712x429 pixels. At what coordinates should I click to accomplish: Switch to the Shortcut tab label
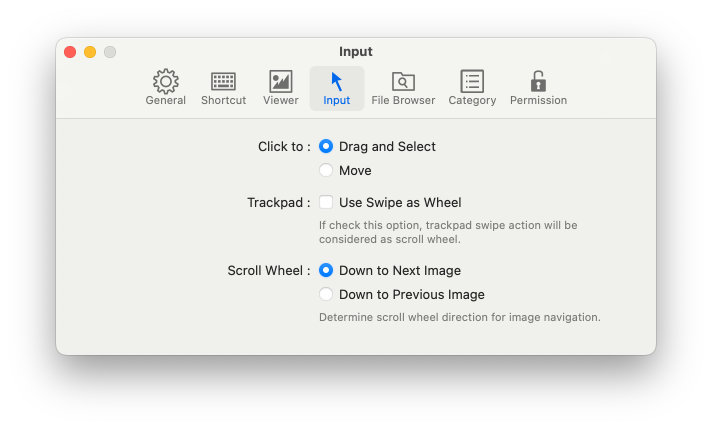[223, 100]
